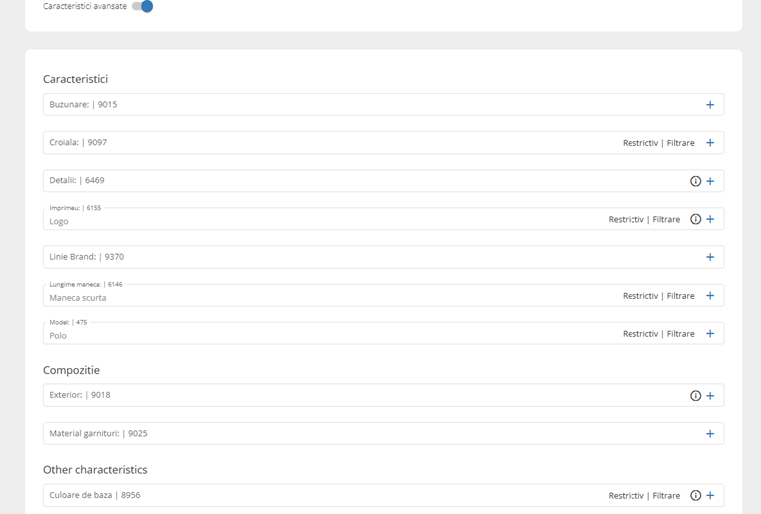The image size is (761, 514).
Task: Click Restrictiv | Filtrare in Croiala row
Action: click(658, 143)
